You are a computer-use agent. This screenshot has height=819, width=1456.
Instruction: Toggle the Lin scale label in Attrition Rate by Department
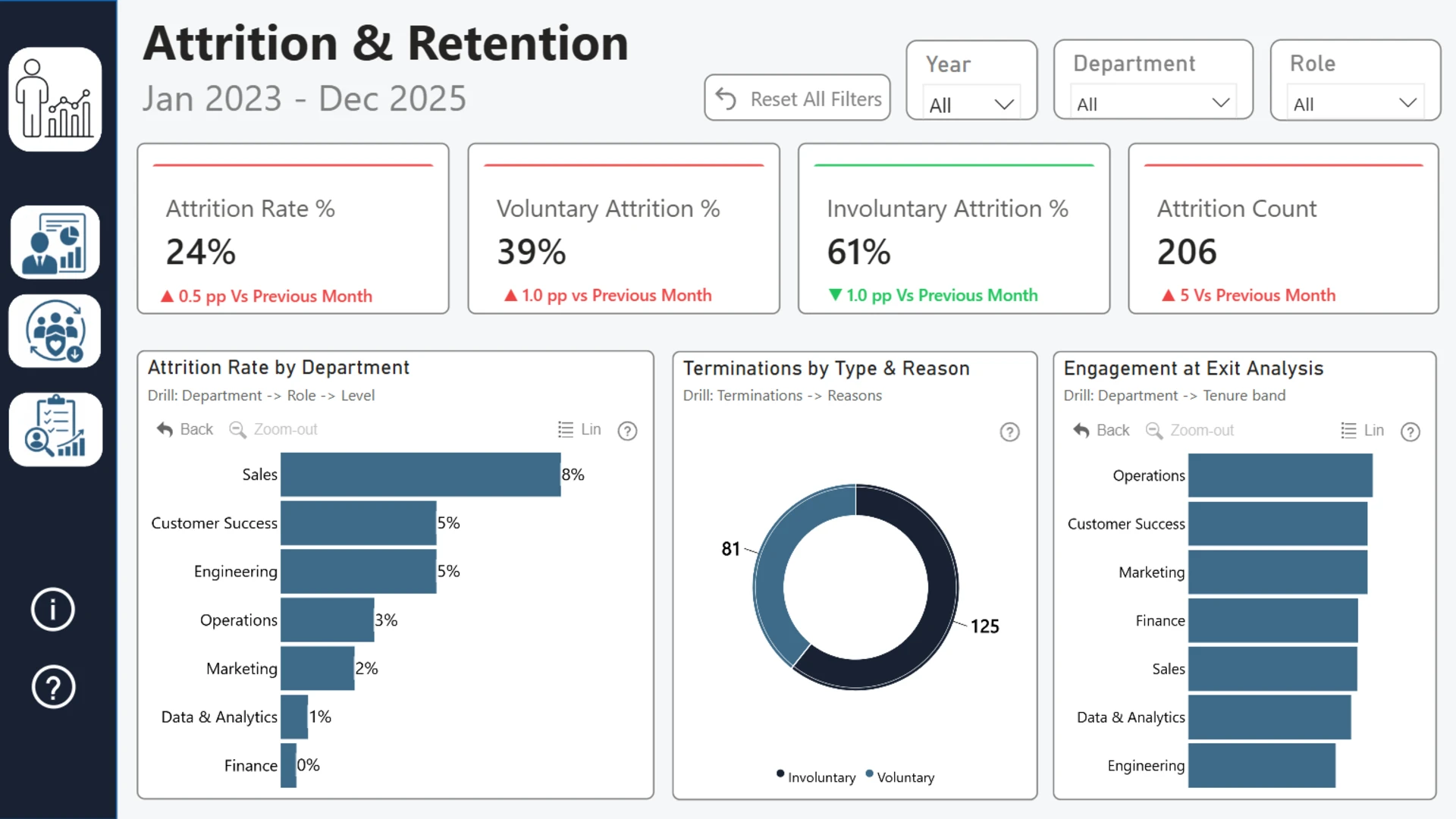pyautogui.click(x=591, y=429)
